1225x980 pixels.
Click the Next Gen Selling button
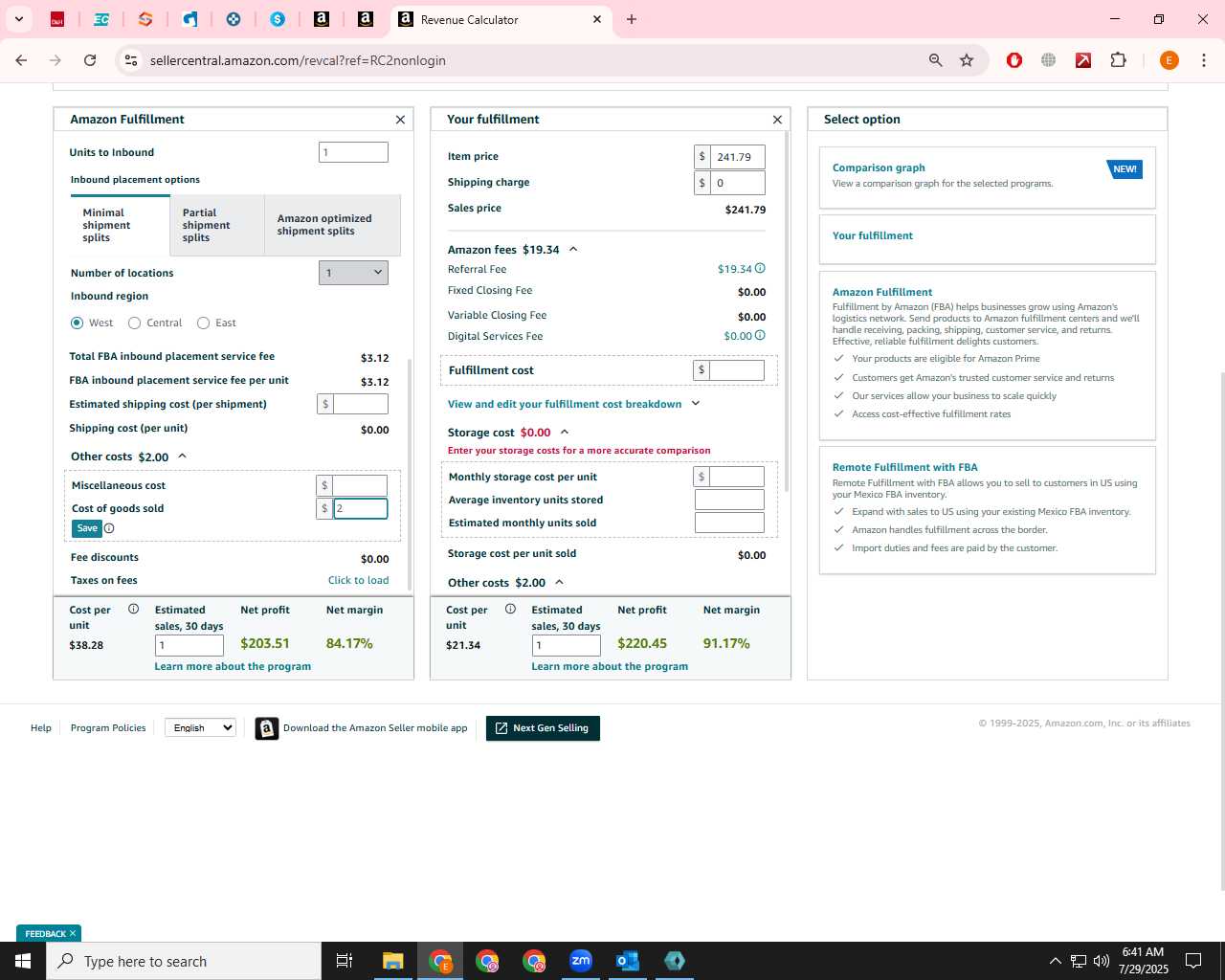543,728
